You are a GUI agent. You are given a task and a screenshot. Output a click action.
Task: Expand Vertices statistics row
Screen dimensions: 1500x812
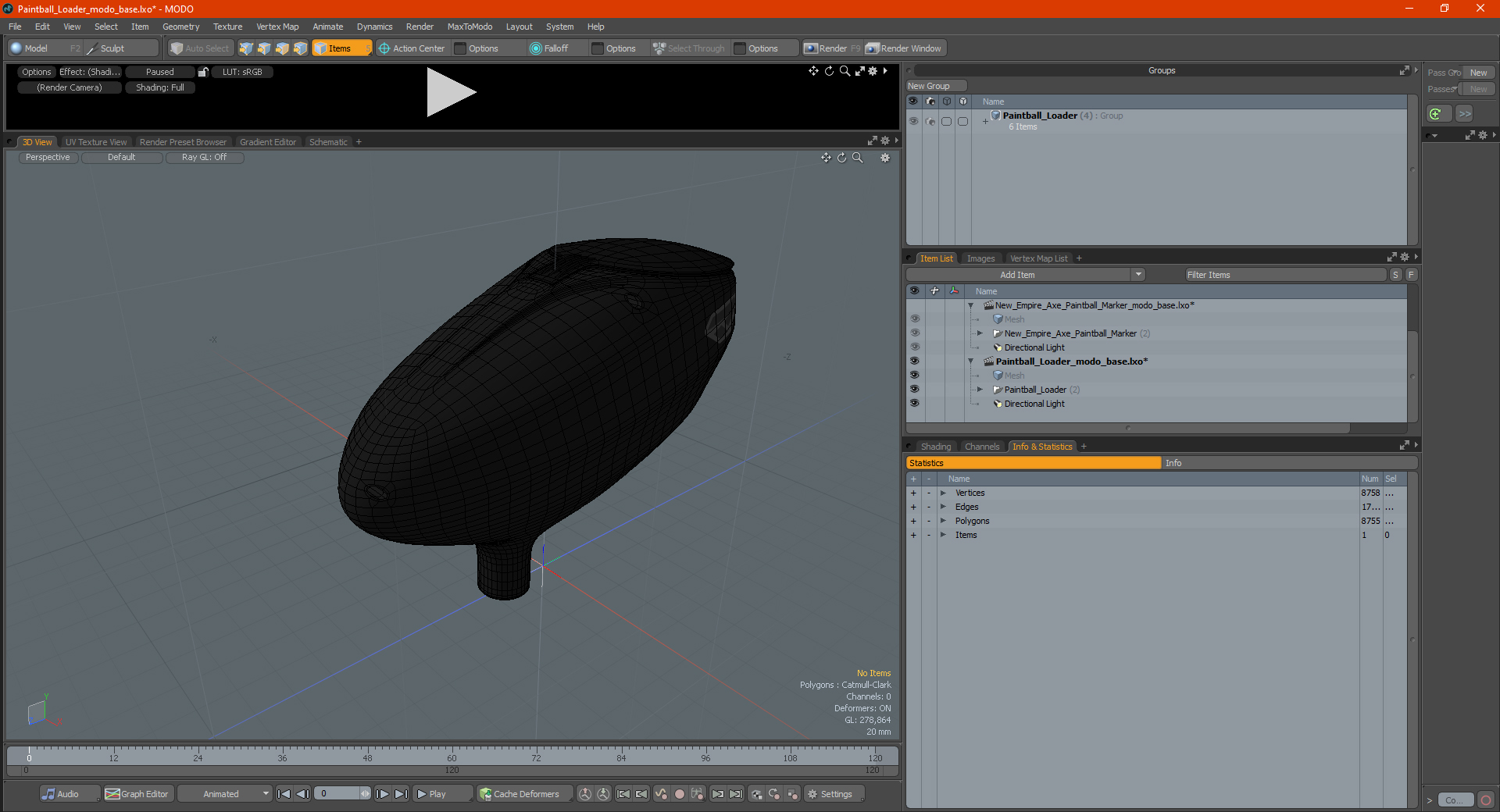943,493
